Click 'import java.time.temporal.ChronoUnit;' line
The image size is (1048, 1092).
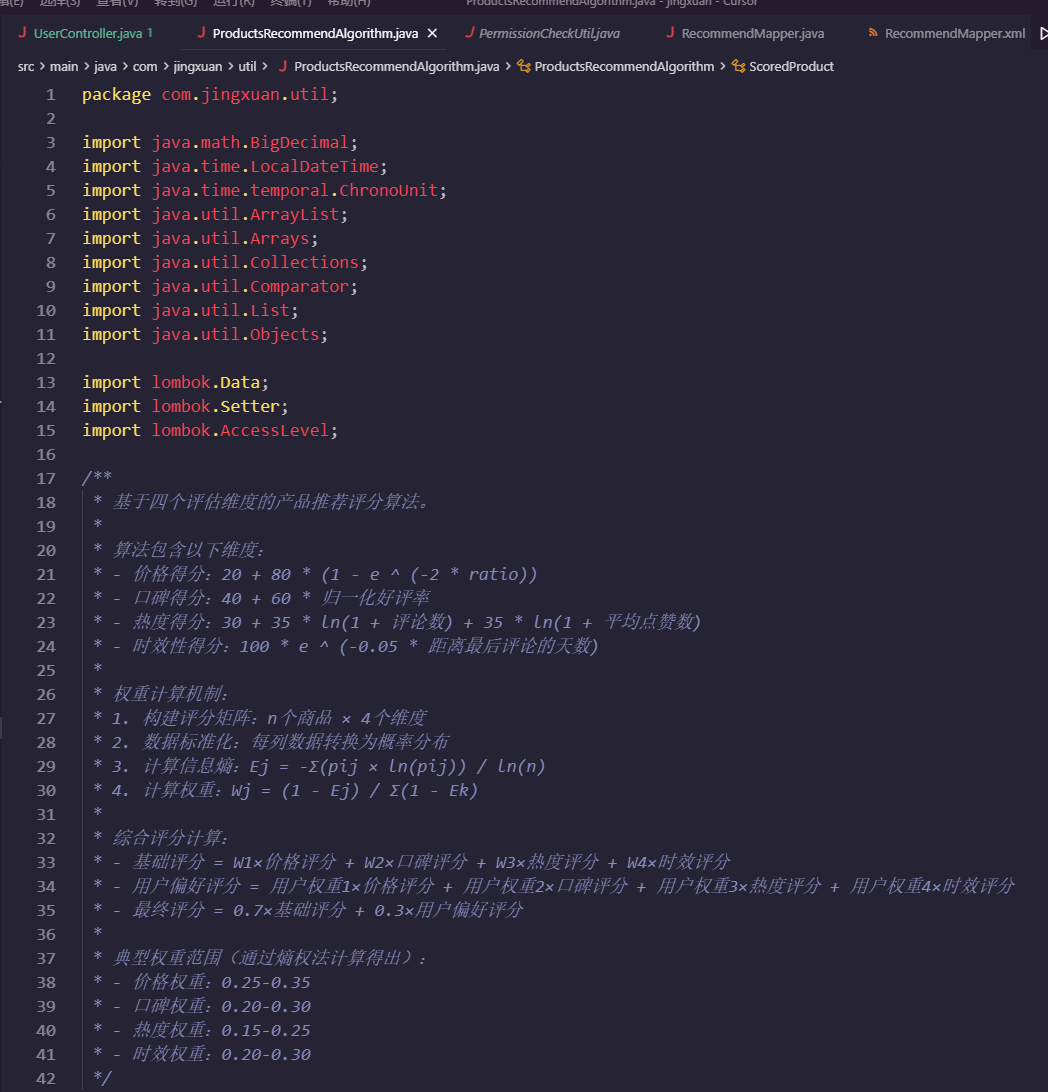coord(264,190)
